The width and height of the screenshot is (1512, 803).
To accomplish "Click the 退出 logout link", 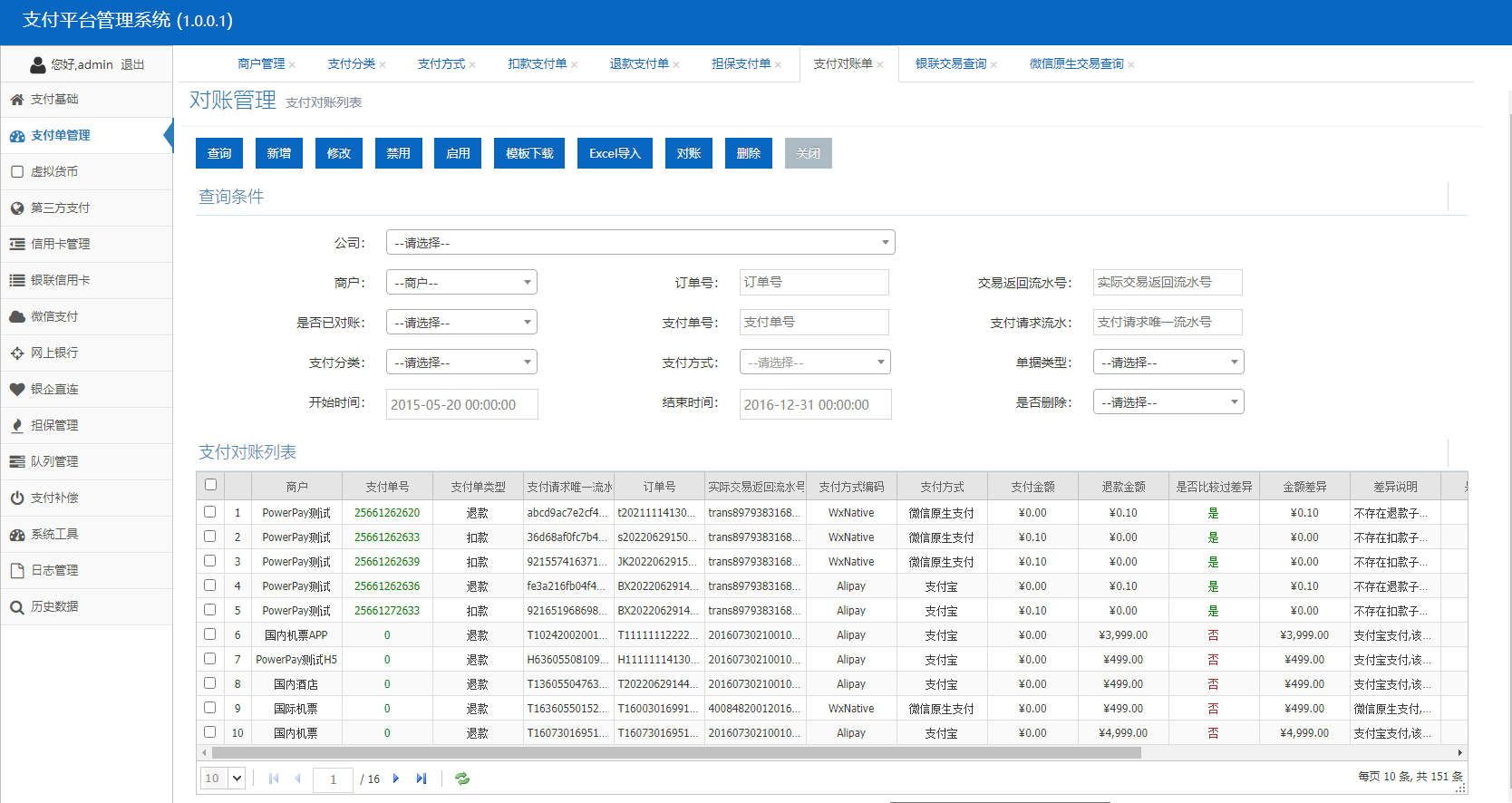I will click(x=132, y=65).
